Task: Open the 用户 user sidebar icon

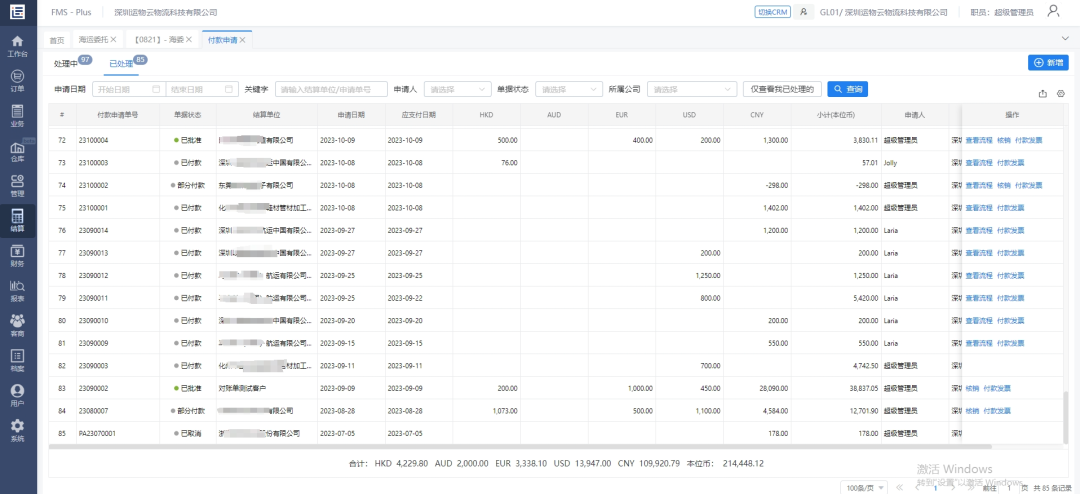Action: tap(18, 396)
